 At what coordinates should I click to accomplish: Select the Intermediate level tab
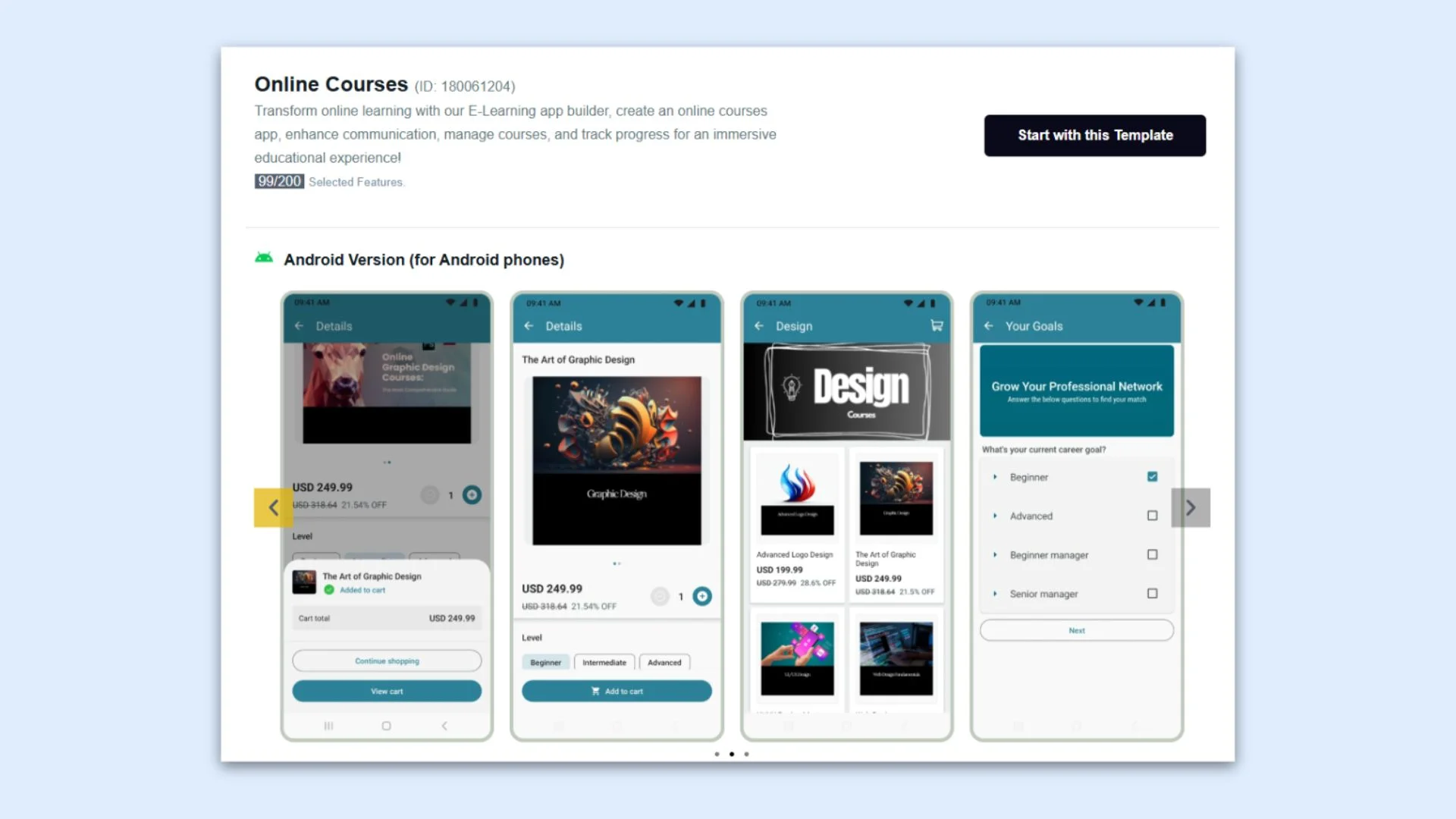604,662
